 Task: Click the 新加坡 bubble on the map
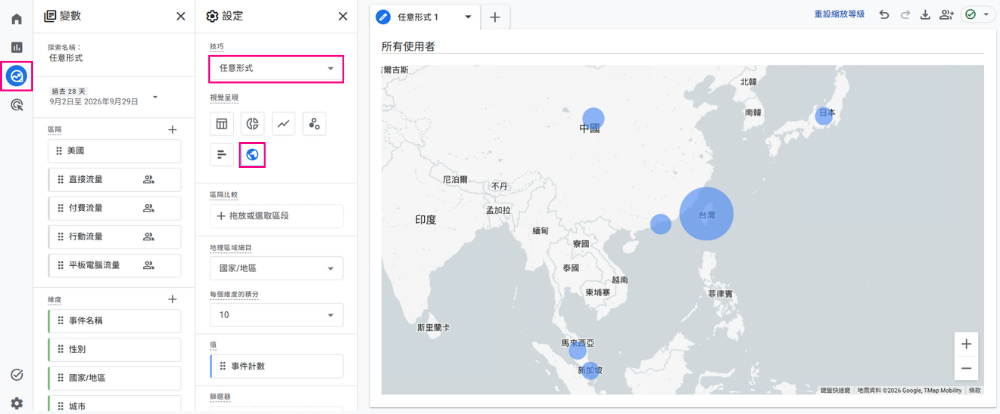pyautogui.click(x=591, y=371)
